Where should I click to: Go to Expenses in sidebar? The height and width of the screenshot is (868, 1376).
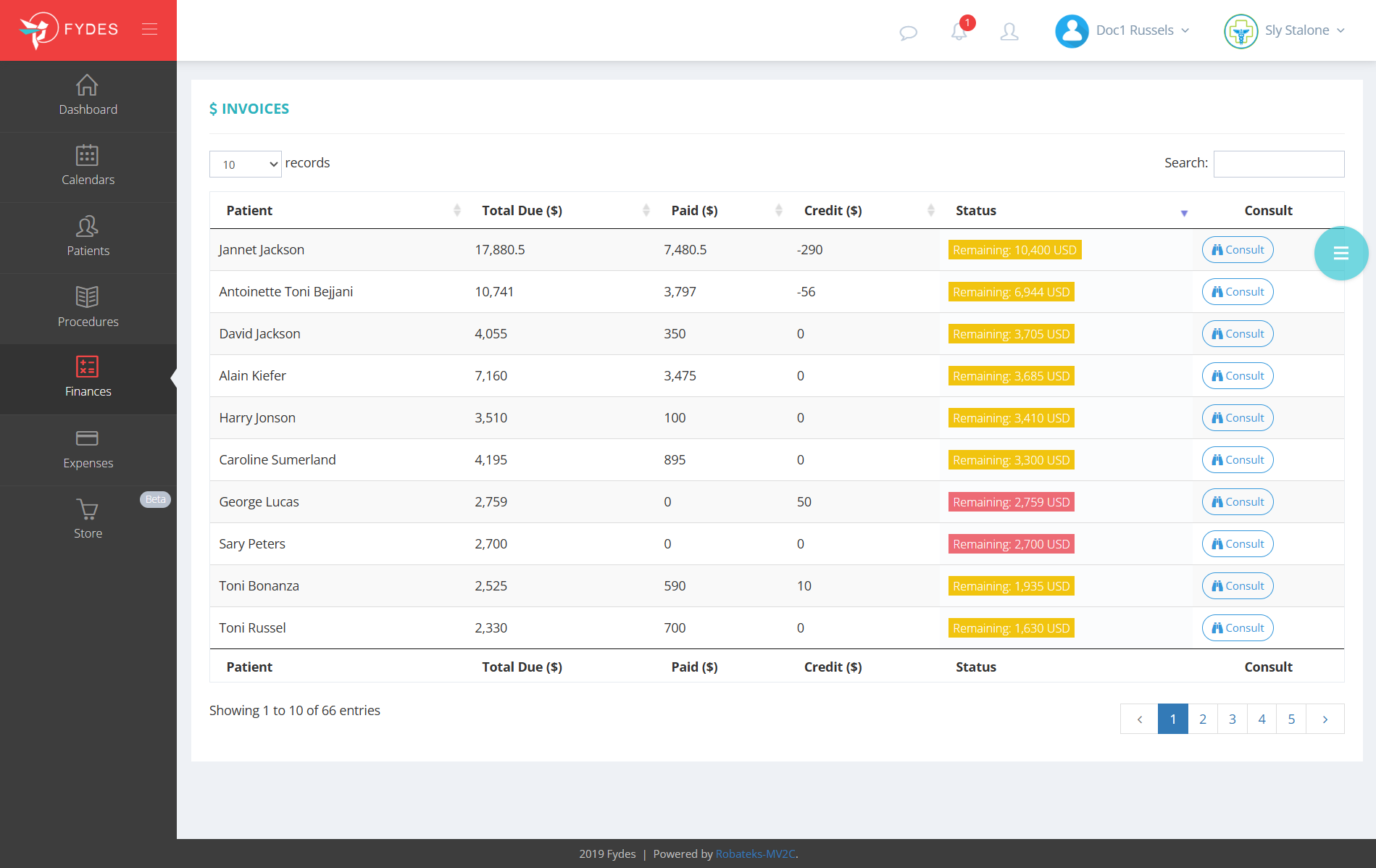[x=88, y=449]
